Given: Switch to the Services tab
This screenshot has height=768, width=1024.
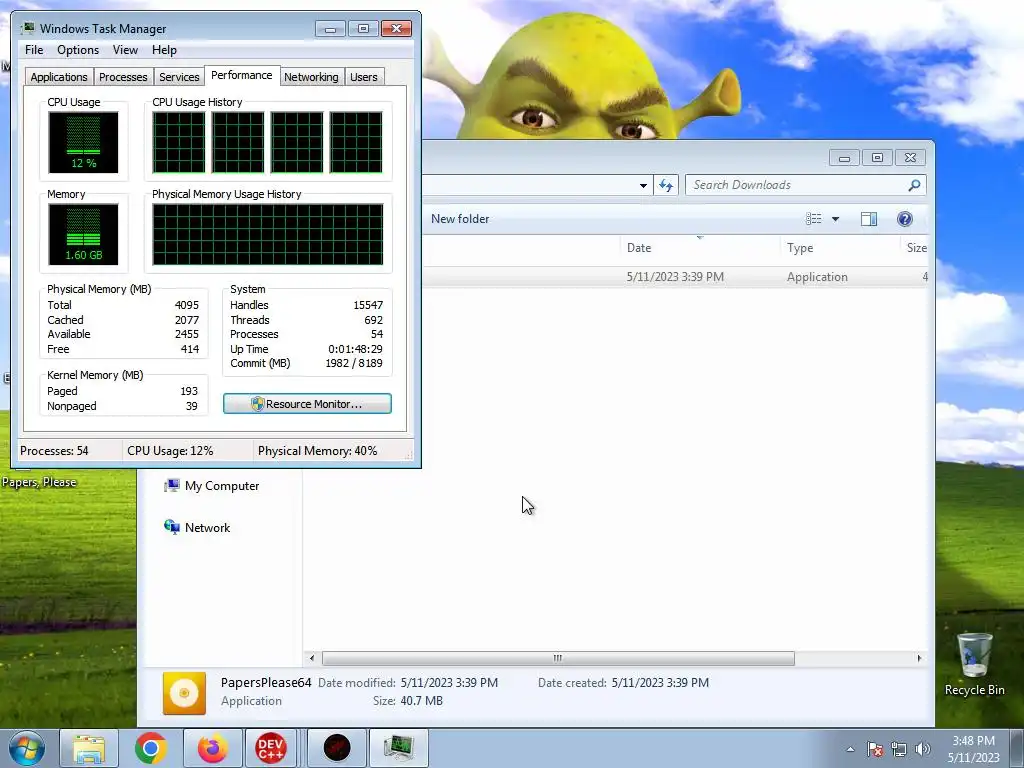Looking at the screenshot, I should [x=179, y=76].
